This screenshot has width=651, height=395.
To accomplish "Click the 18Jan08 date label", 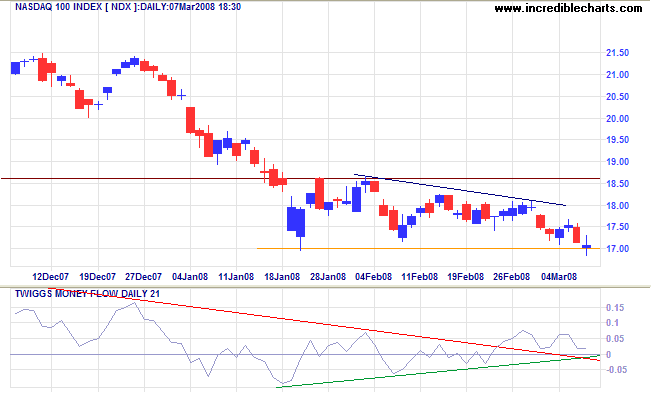I will pos(282,277).
